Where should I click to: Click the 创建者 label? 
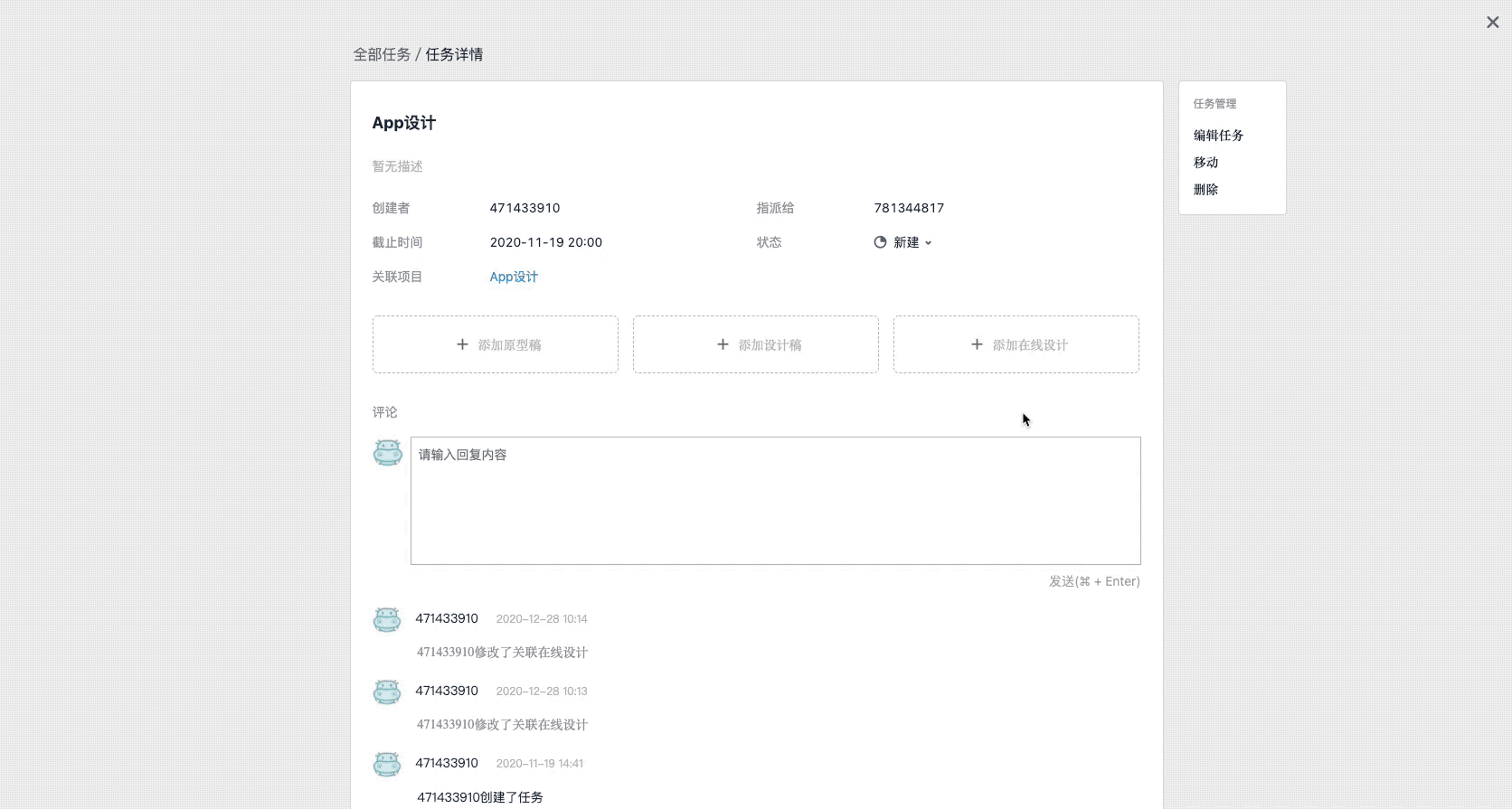[x=392, y=208]
